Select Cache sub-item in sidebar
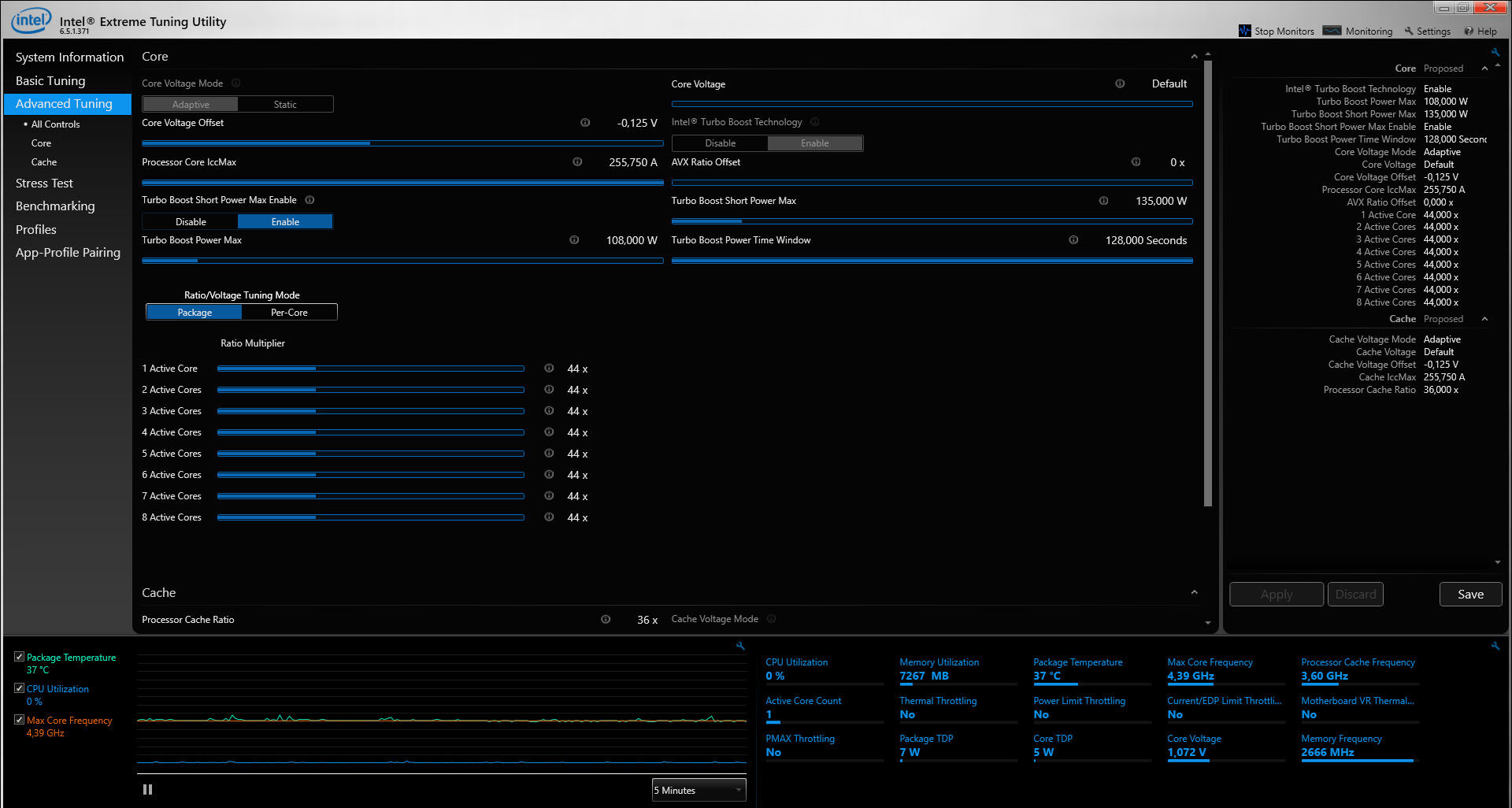The width and height of the screenshot is (1512, 808). coord(44,162)
